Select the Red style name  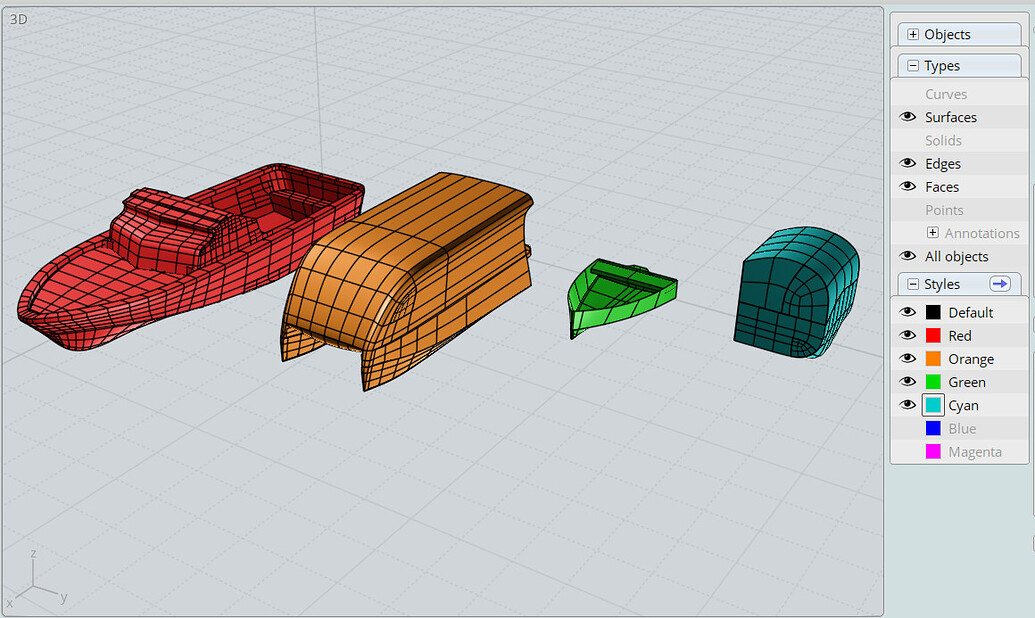click(960, 335)
